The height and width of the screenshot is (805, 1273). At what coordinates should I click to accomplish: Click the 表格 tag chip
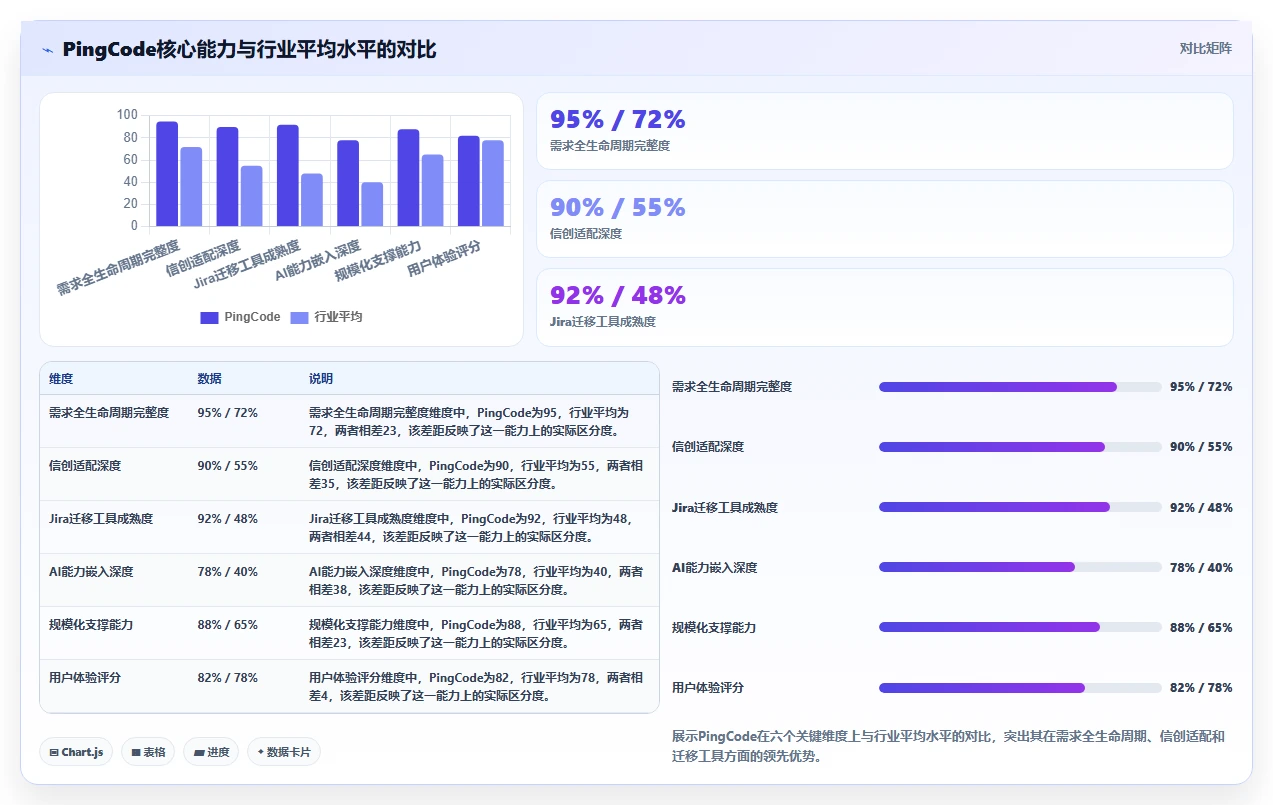click(x=148, y=752)
